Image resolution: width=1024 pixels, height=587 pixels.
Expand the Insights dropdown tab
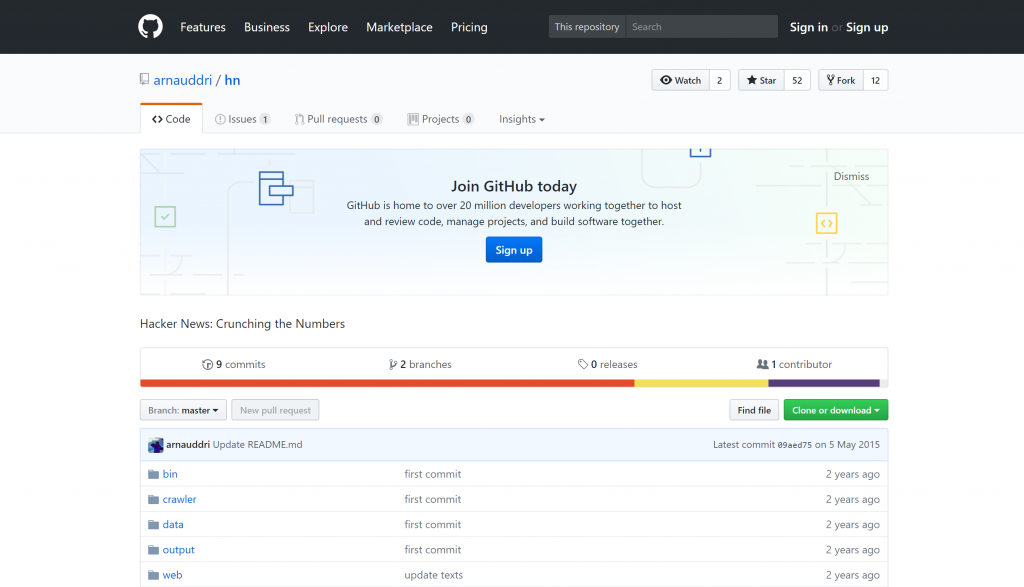click(x=522, y=119)
